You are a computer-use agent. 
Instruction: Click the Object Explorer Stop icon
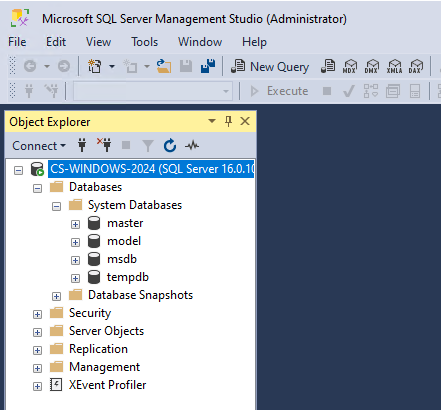coord(126,145)
